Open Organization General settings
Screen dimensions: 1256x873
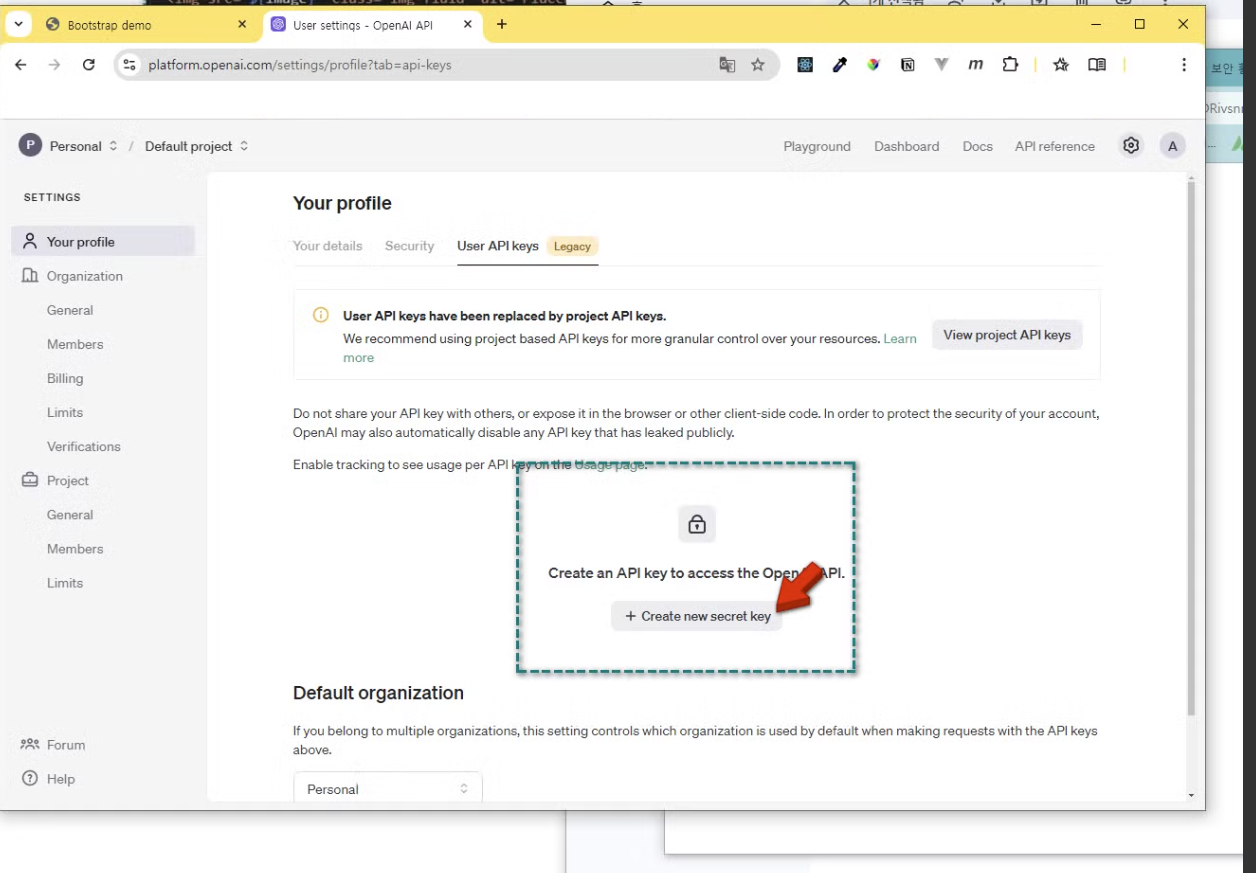[70, 310]
